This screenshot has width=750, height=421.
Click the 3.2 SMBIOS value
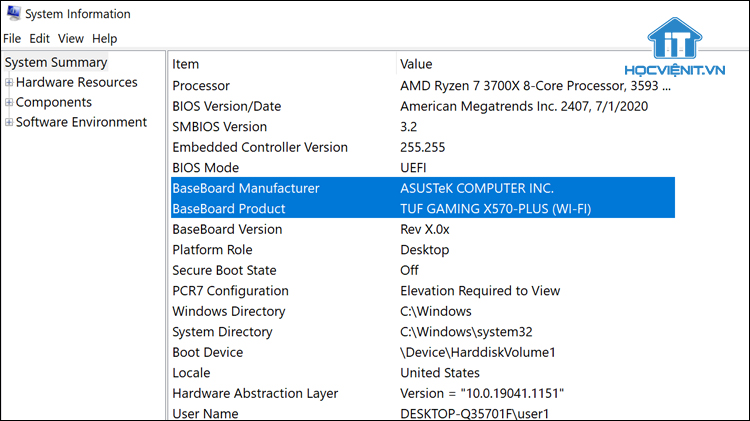(408, 127)
